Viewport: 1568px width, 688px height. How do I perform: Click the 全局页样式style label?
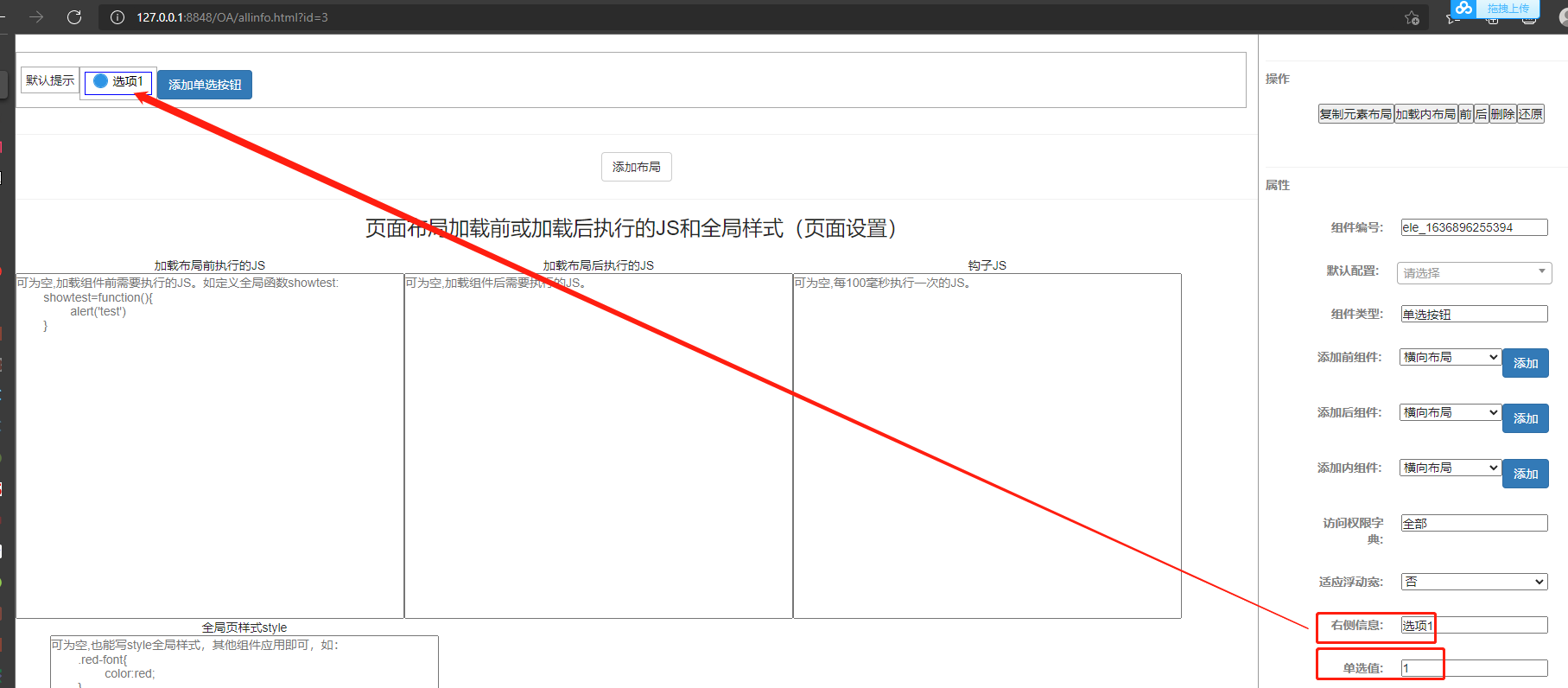pos(244,627)
